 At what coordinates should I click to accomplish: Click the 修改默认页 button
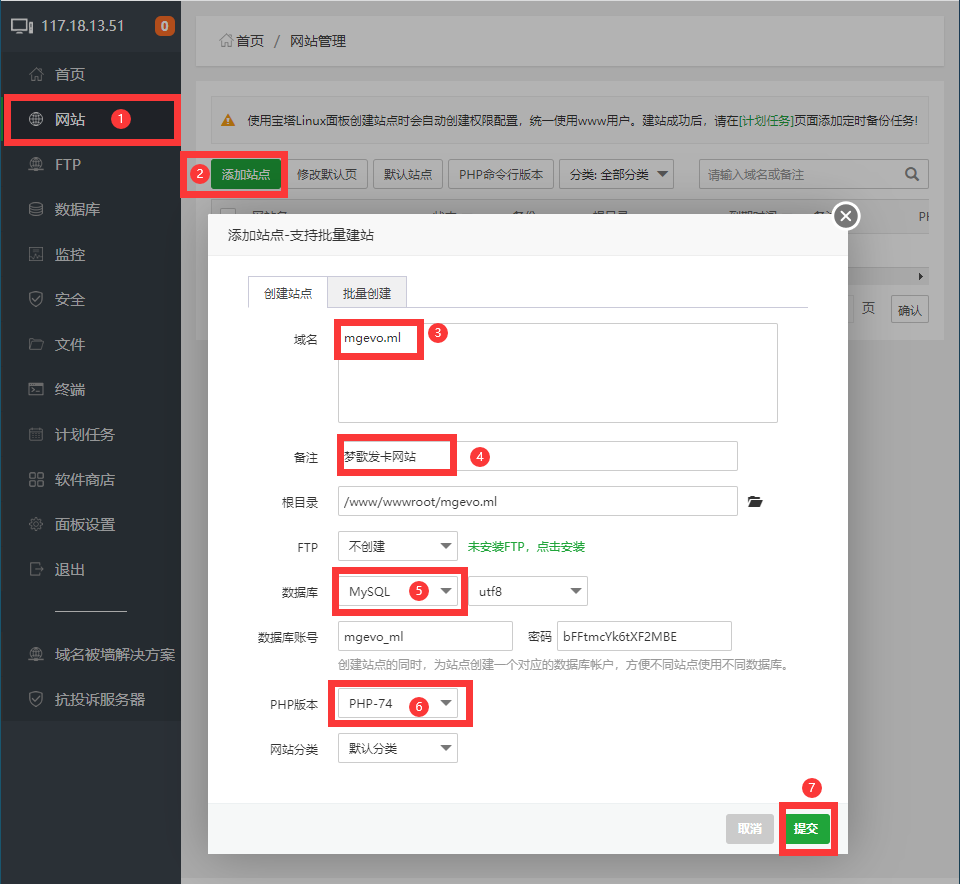coord(327,174)
